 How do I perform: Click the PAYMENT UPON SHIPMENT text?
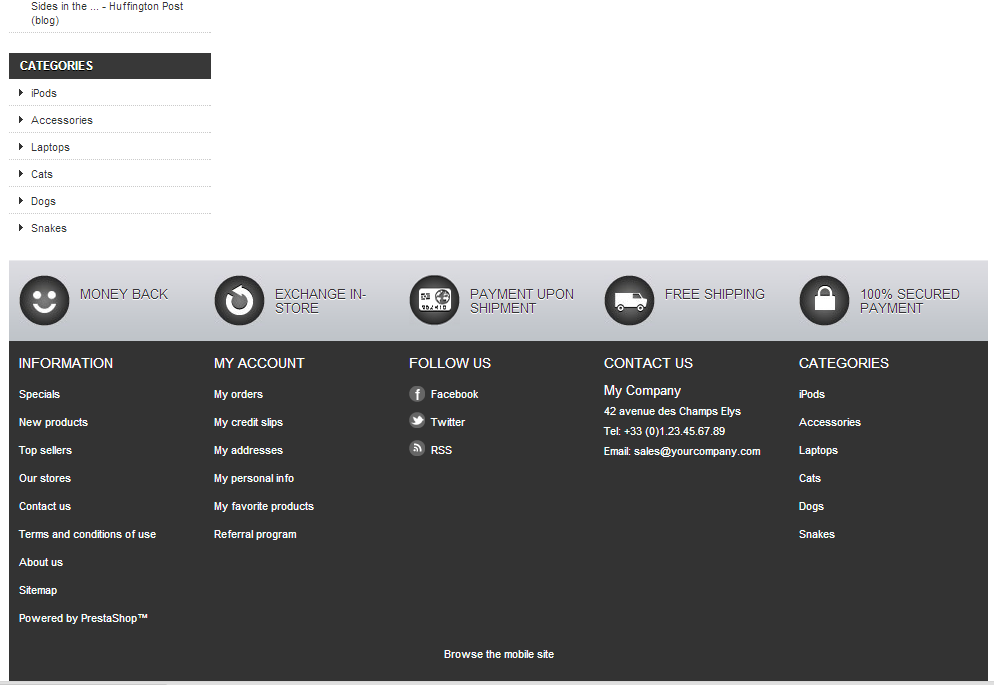click(x=522, y=301)
